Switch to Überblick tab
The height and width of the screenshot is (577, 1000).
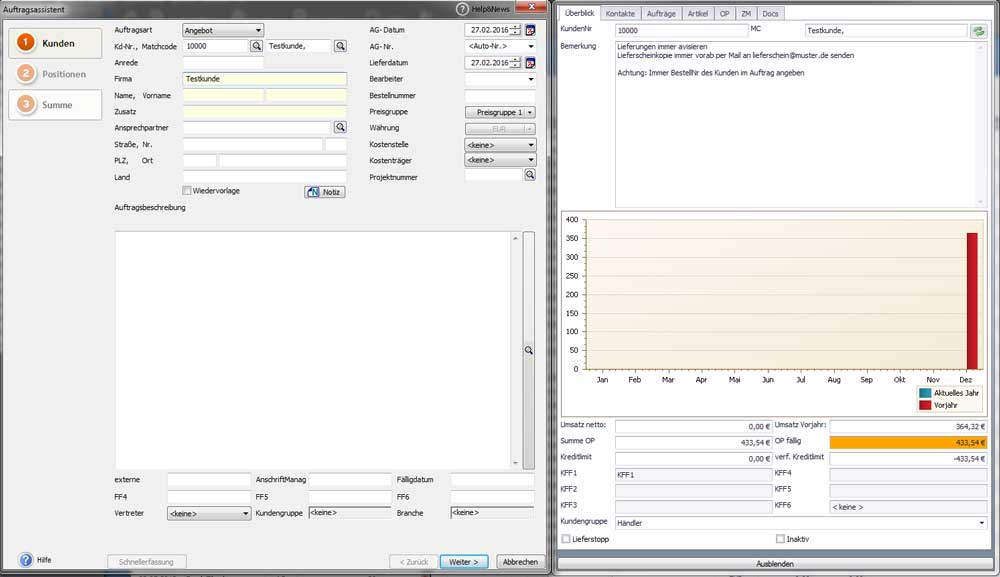[579, 13]
